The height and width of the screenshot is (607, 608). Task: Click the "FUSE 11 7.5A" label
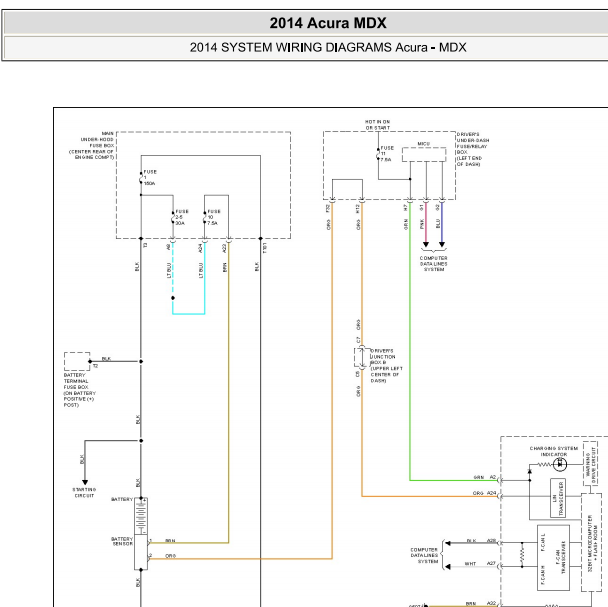(x=387, y=154)
